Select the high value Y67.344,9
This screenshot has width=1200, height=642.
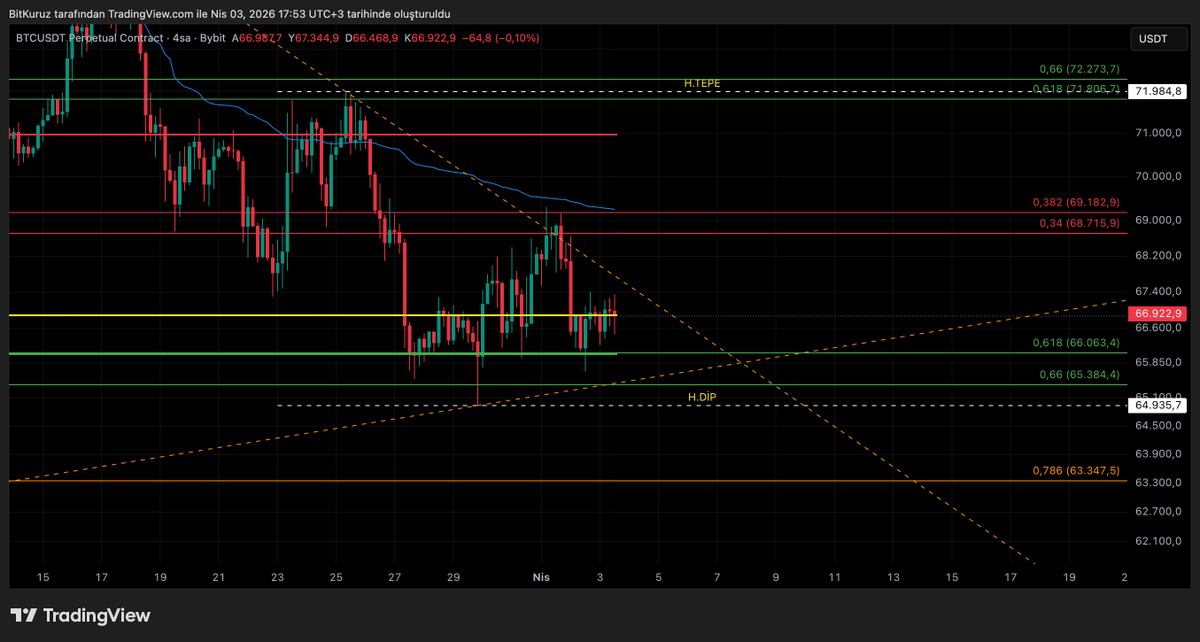click(x=314, y=38)
